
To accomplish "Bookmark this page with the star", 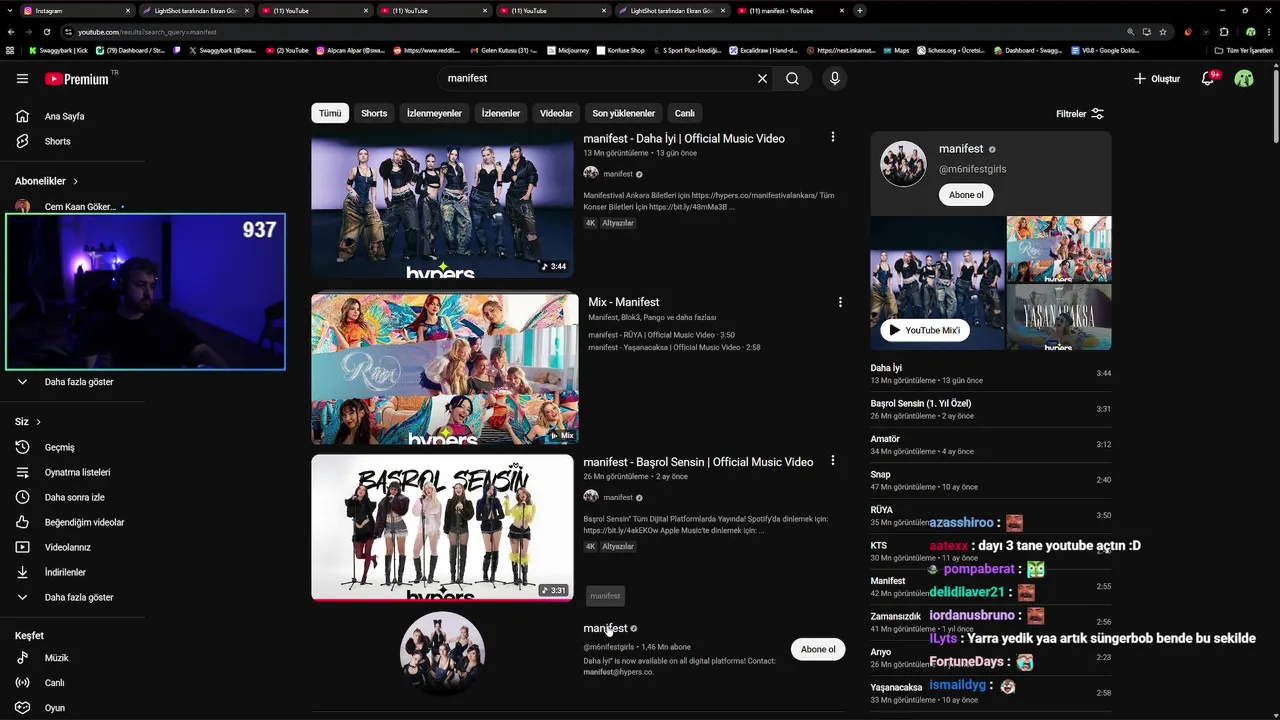I will (x=1163, y=32).
